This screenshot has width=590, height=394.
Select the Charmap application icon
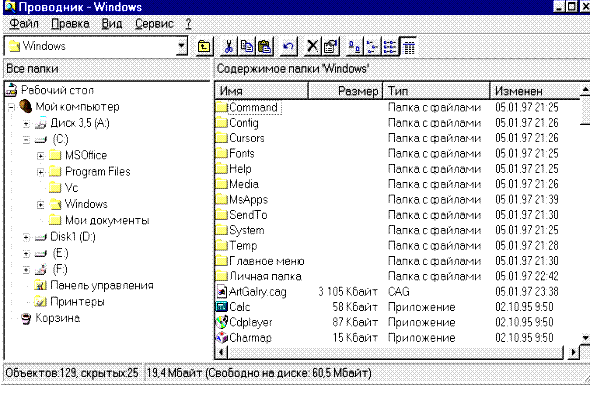222,338
